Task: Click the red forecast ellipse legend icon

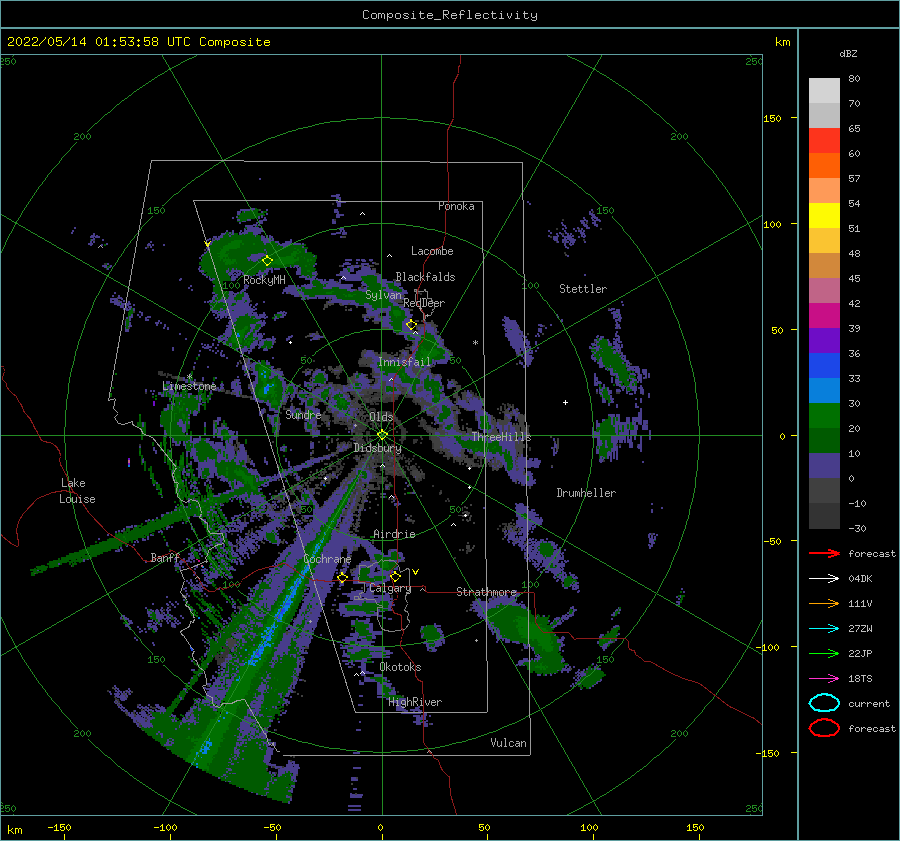Action: [x=824, y=728]
